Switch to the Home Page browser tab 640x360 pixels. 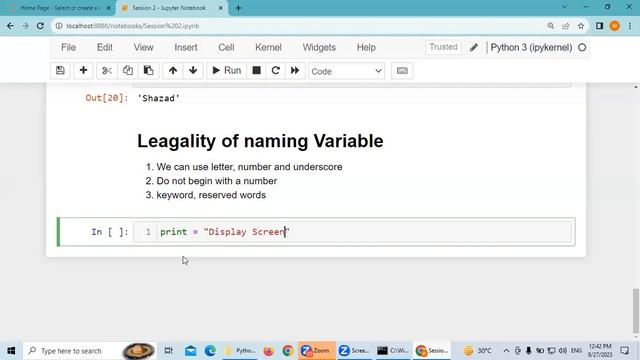[59, 8]
